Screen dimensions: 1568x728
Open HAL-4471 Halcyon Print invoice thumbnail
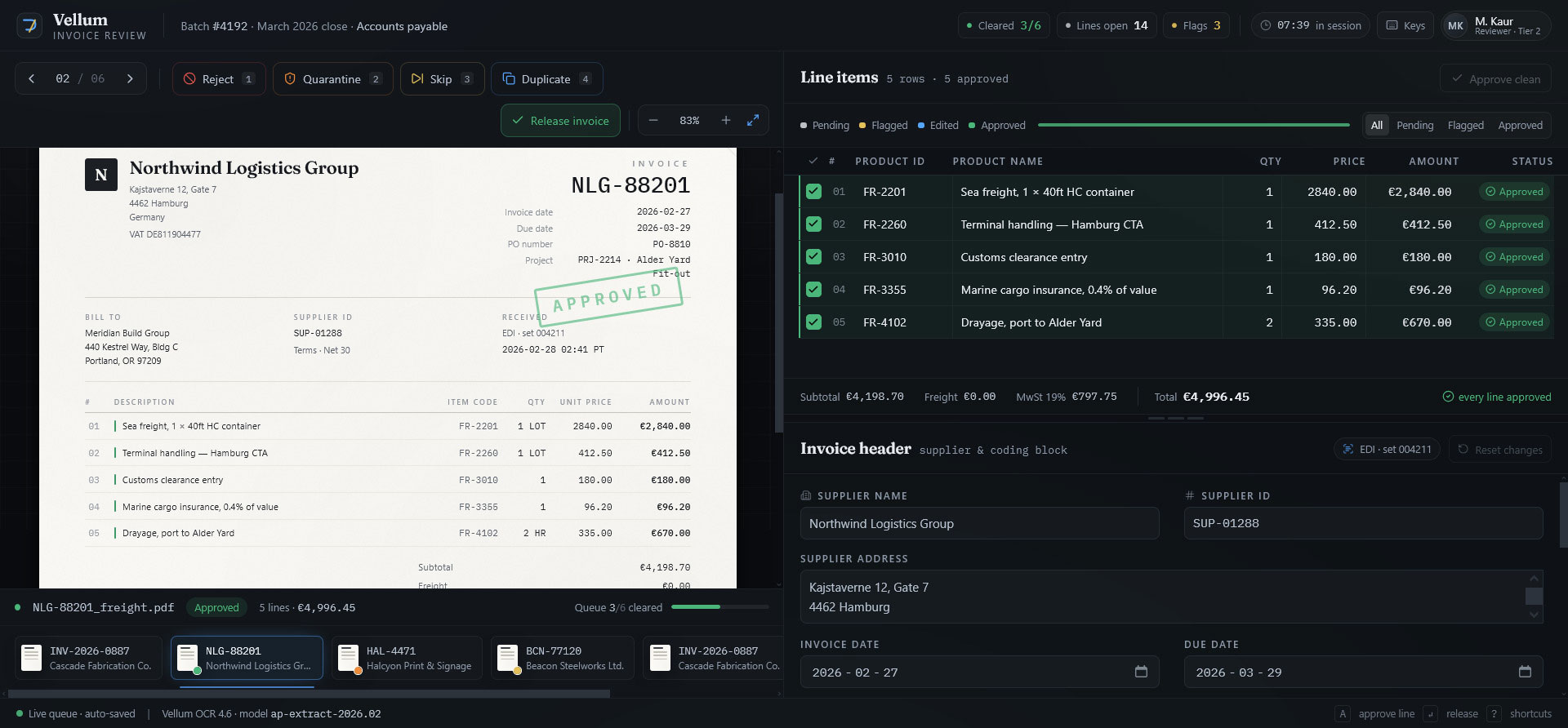407,658
